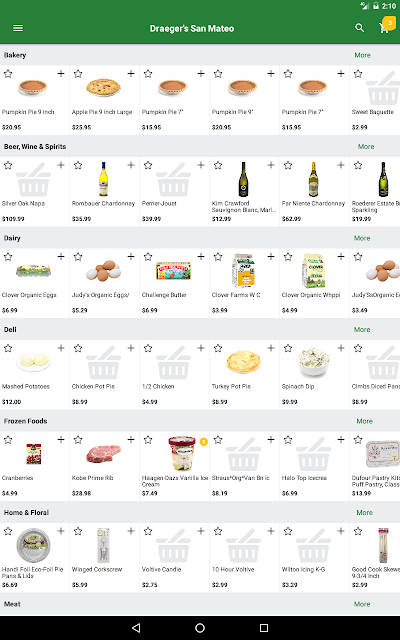Add Winged Corkscrew with plus icon
Image resolution: width=400 pixels, height=640 pixels.
(x=131, y=531)
